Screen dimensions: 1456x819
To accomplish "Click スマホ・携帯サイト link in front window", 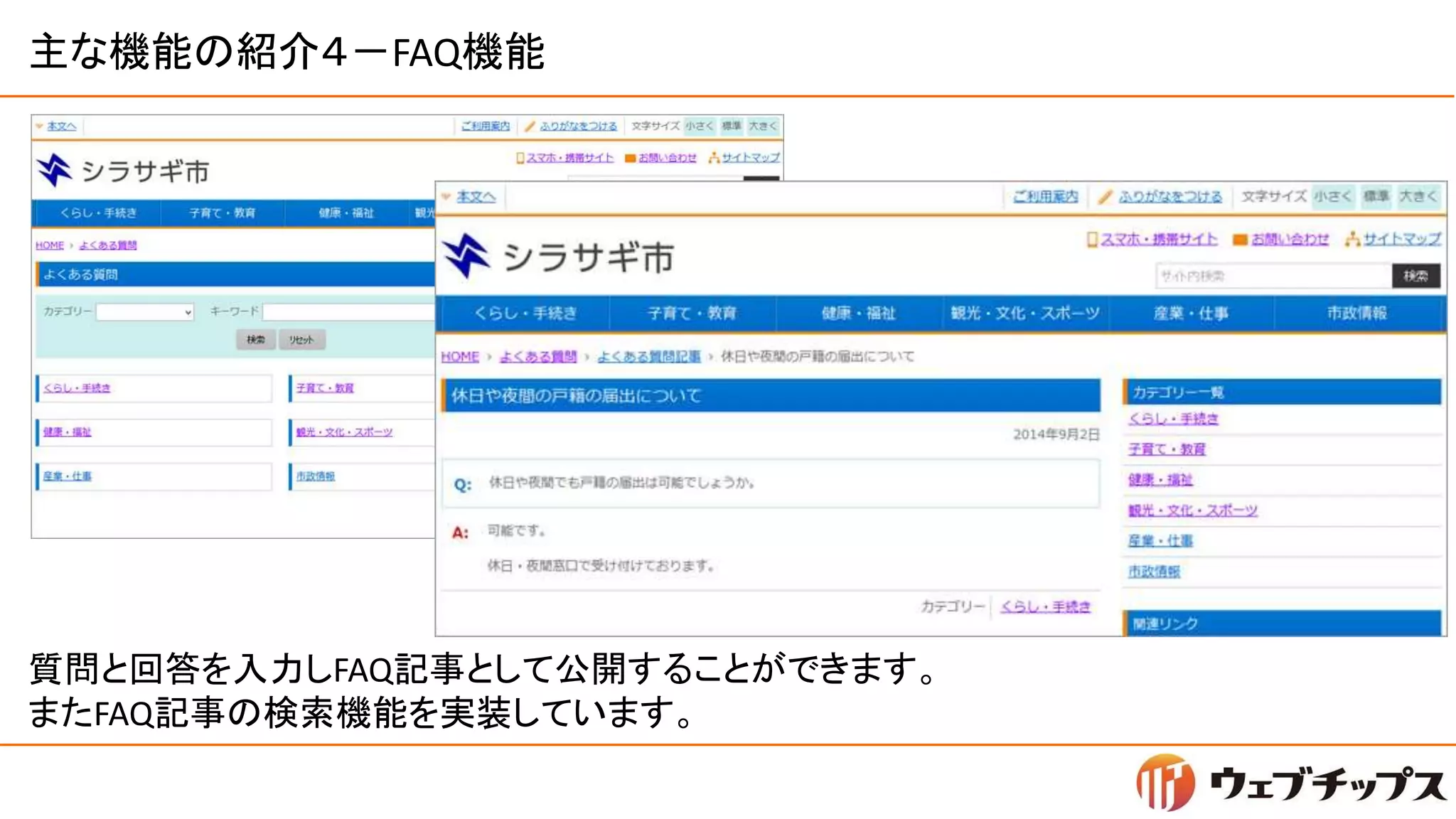I will [x=1159, y=240].
